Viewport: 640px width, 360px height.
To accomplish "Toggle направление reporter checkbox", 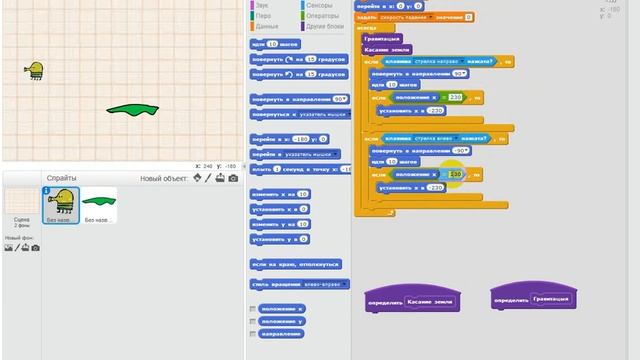I will pyautogui.click(x=253, y=334).
